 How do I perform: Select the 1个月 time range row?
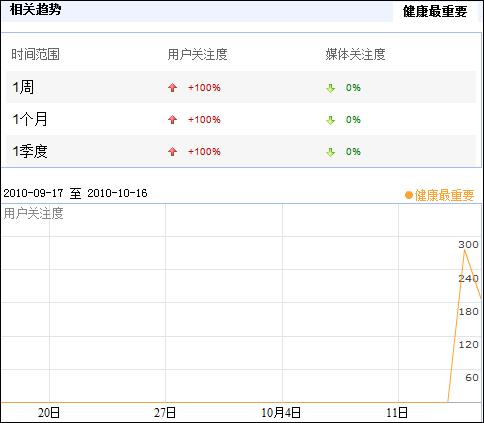[241, 119]
